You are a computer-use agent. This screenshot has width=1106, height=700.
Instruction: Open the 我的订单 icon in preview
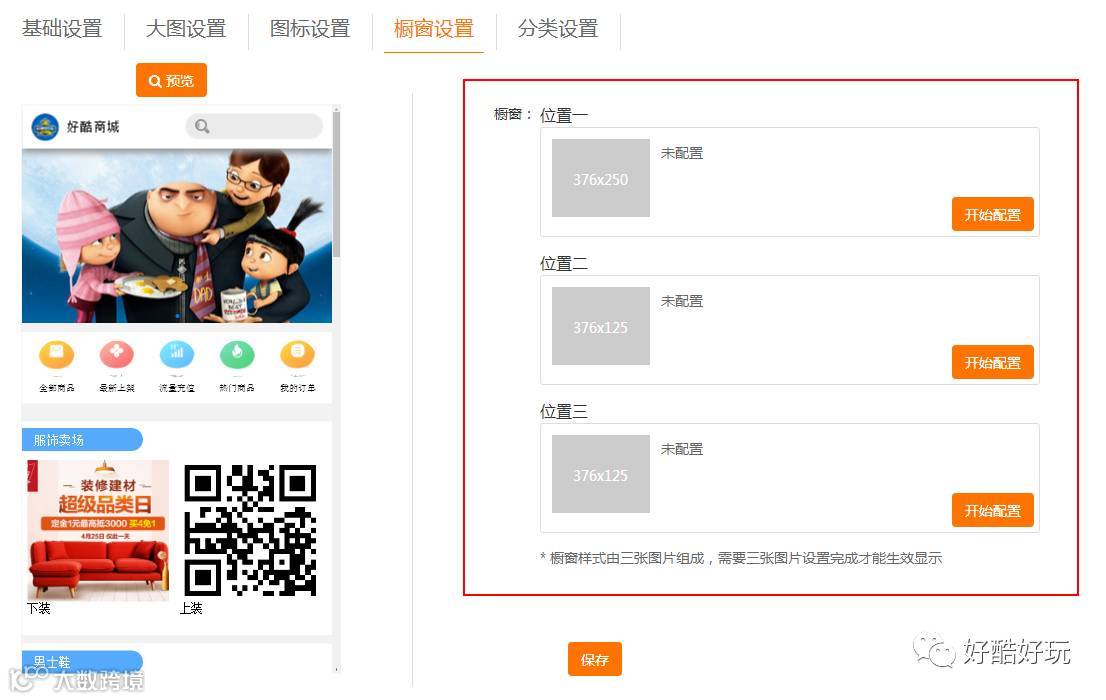298,355
